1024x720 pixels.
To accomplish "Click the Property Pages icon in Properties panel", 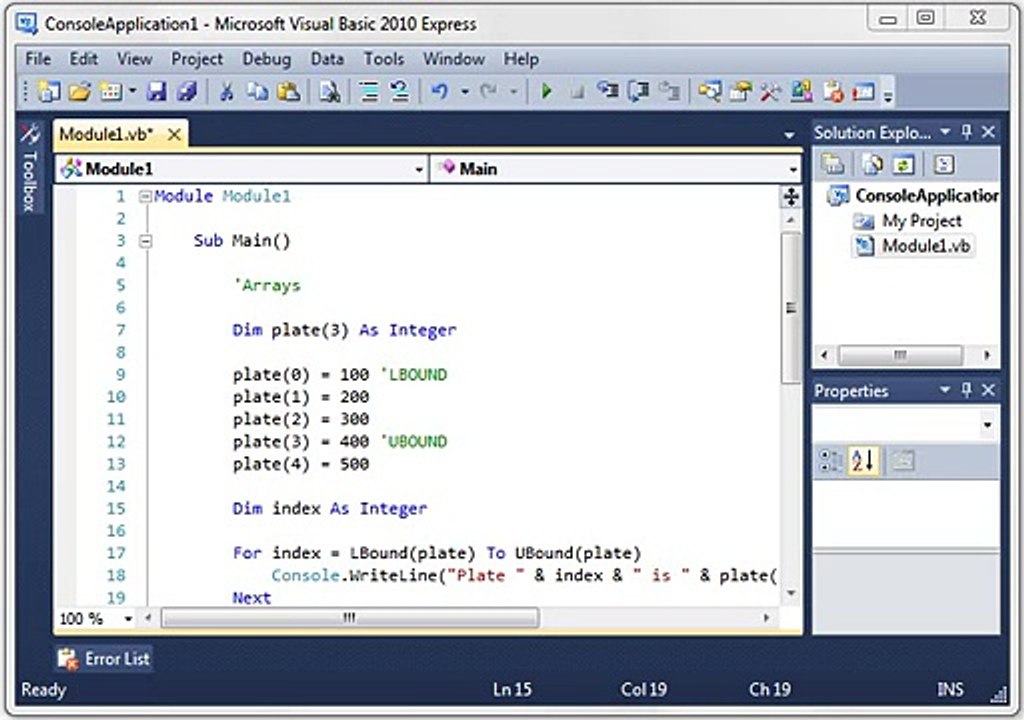I will pos(903,461).
